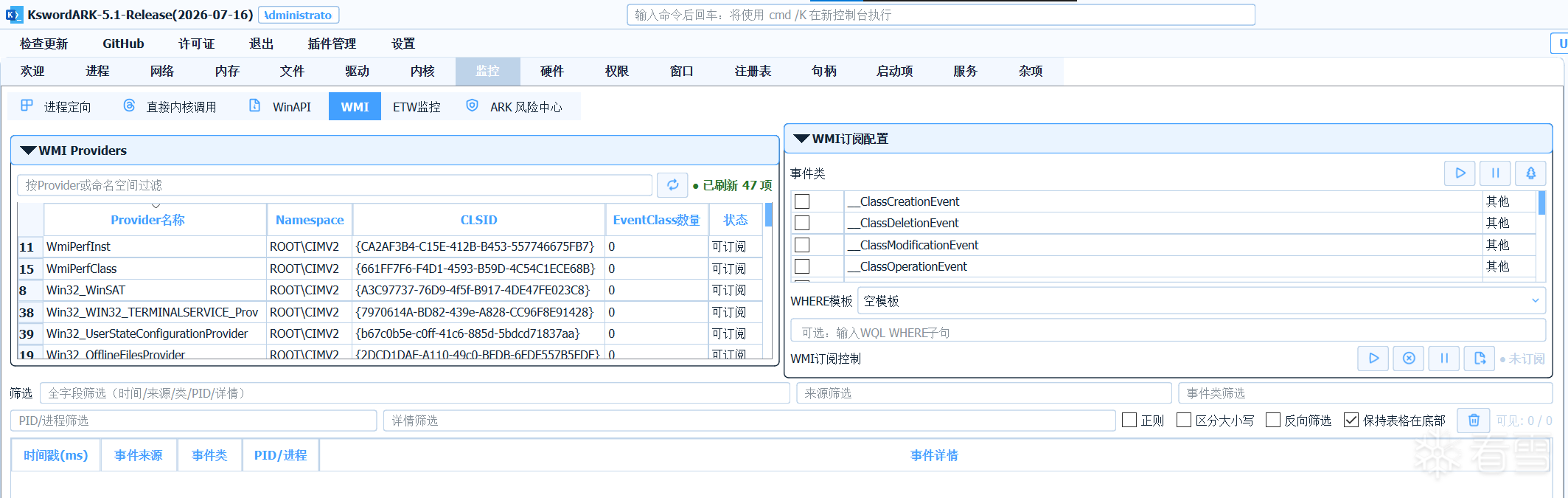Enable the 反向筛选 checkbox

point(1273,420)
